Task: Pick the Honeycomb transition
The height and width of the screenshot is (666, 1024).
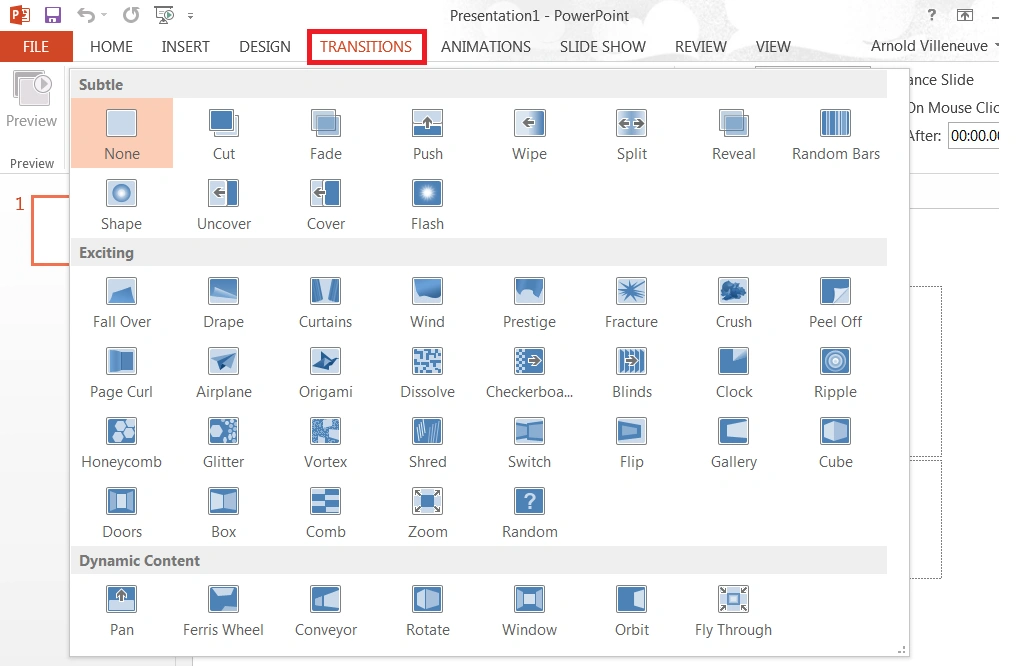Action: [x=121, y=442]
